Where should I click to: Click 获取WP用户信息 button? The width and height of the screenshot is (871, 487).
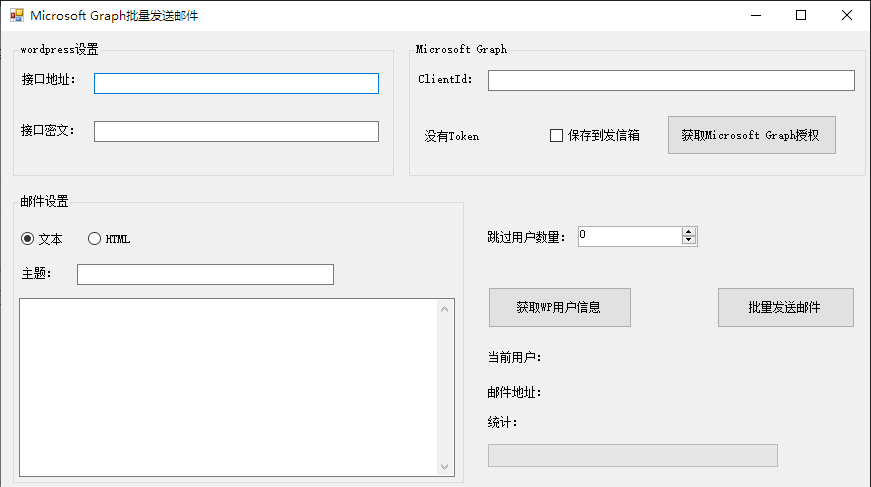click(x=559, y=307)
